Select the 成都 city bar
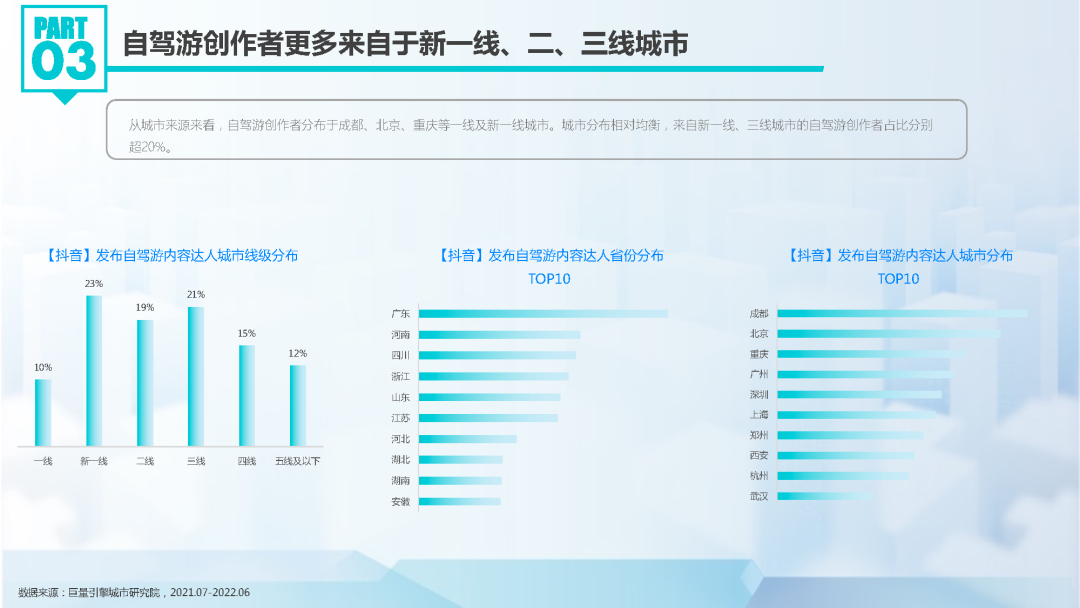1080x608 pixels. tap(902, 314)
